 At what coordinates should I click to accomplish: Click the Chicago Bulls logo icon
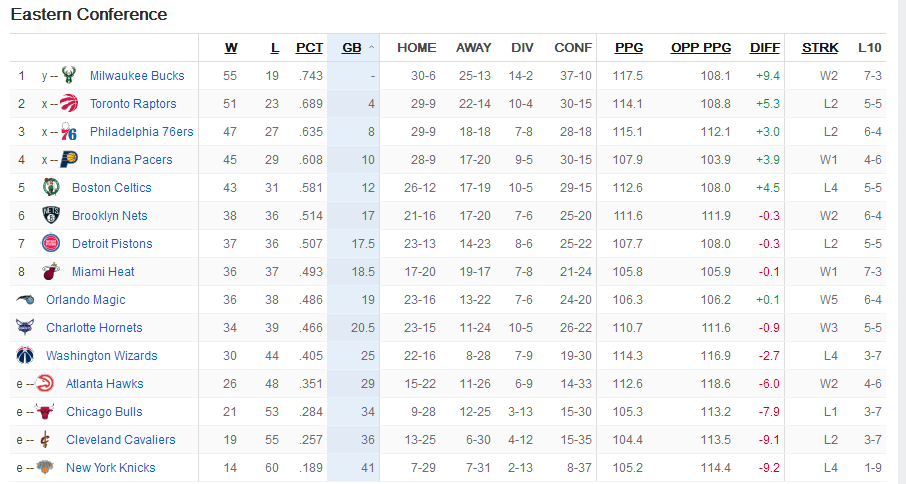point(44,411)
